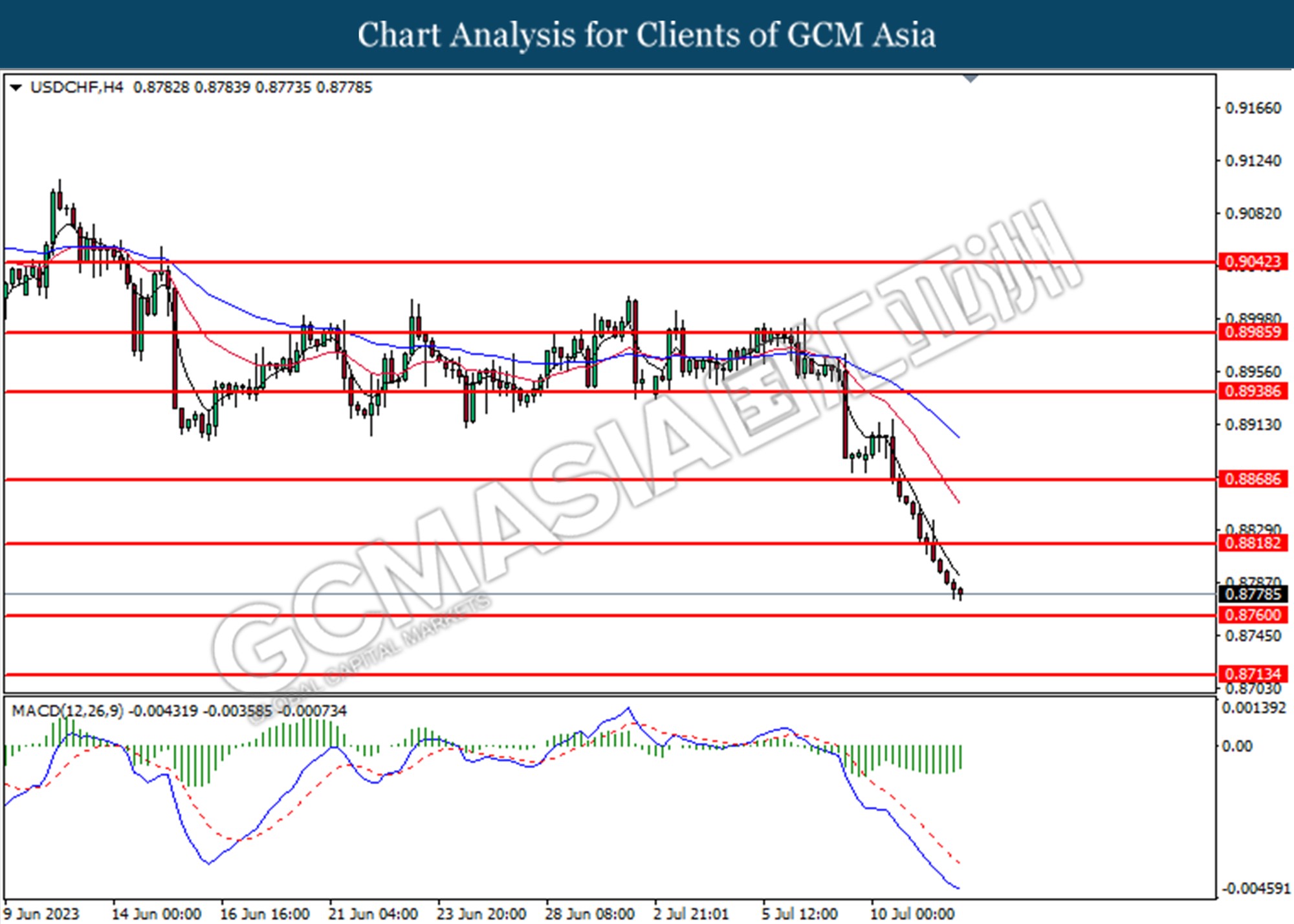Screen dimensions: 1294x924
Task: Select the MACD scale value 0.001392
Action: tap(1254, 709)
